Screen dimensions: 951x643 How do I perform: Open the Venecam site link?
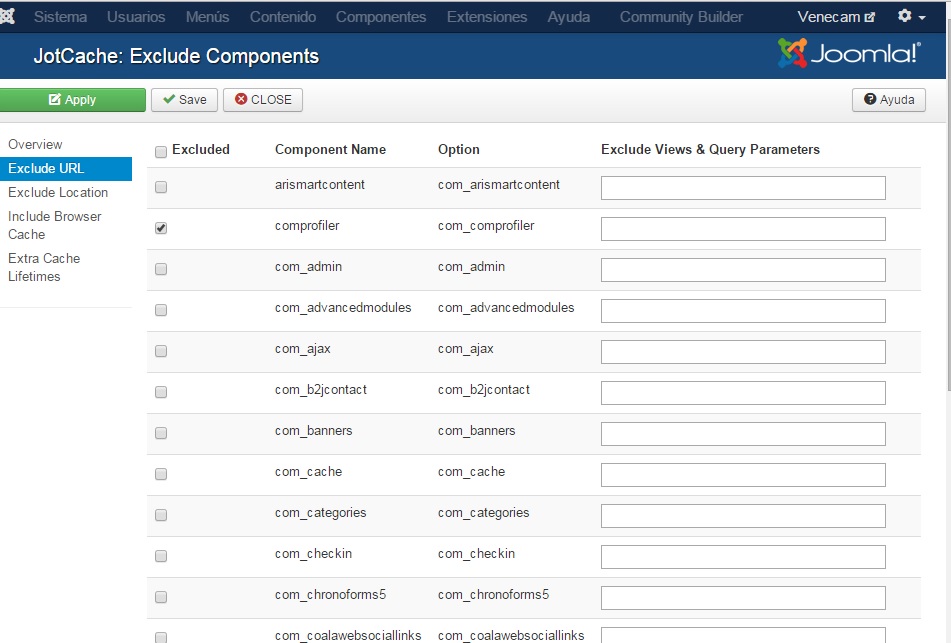[x=836, y=17]
